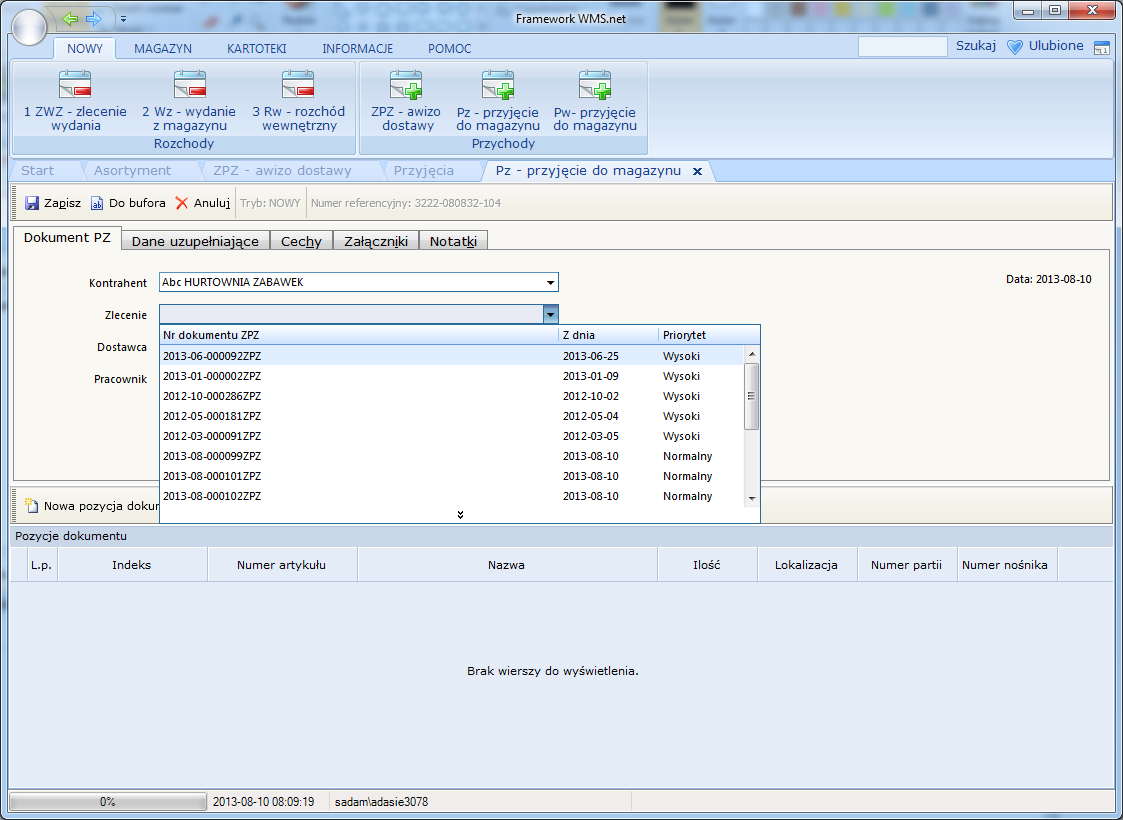This screenshot has width=1123, height=820.
Task: Click the Szukaj search button
Action: pos(975,46)
